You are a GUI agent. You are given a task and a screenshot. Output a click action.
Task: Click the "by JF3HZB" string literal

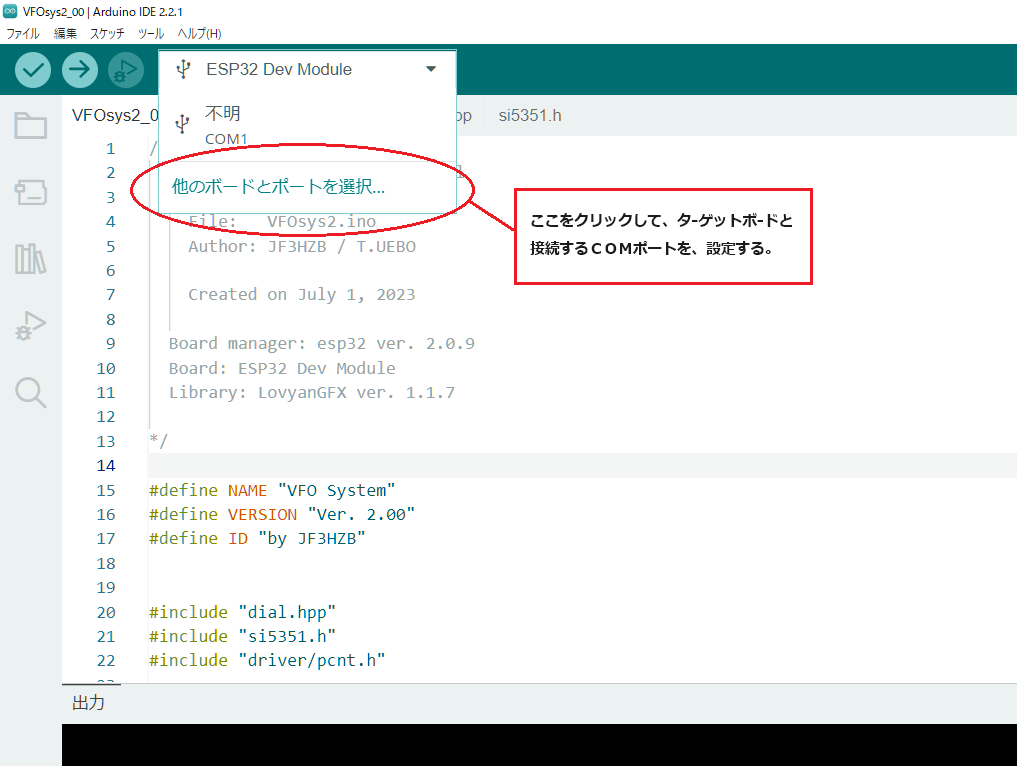(x=311, y=538)
